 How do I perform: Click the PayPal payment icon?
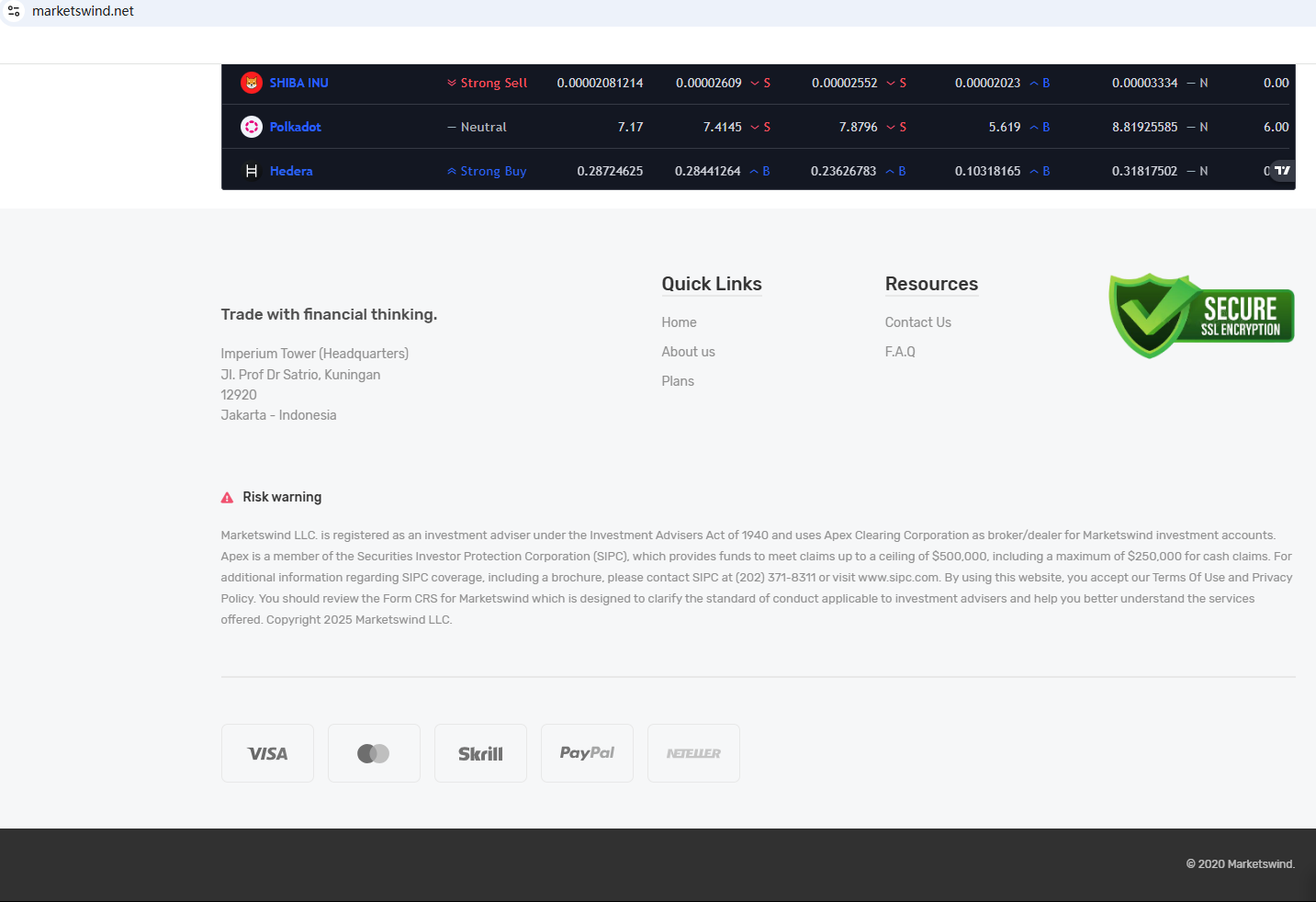tap(587, 753)
